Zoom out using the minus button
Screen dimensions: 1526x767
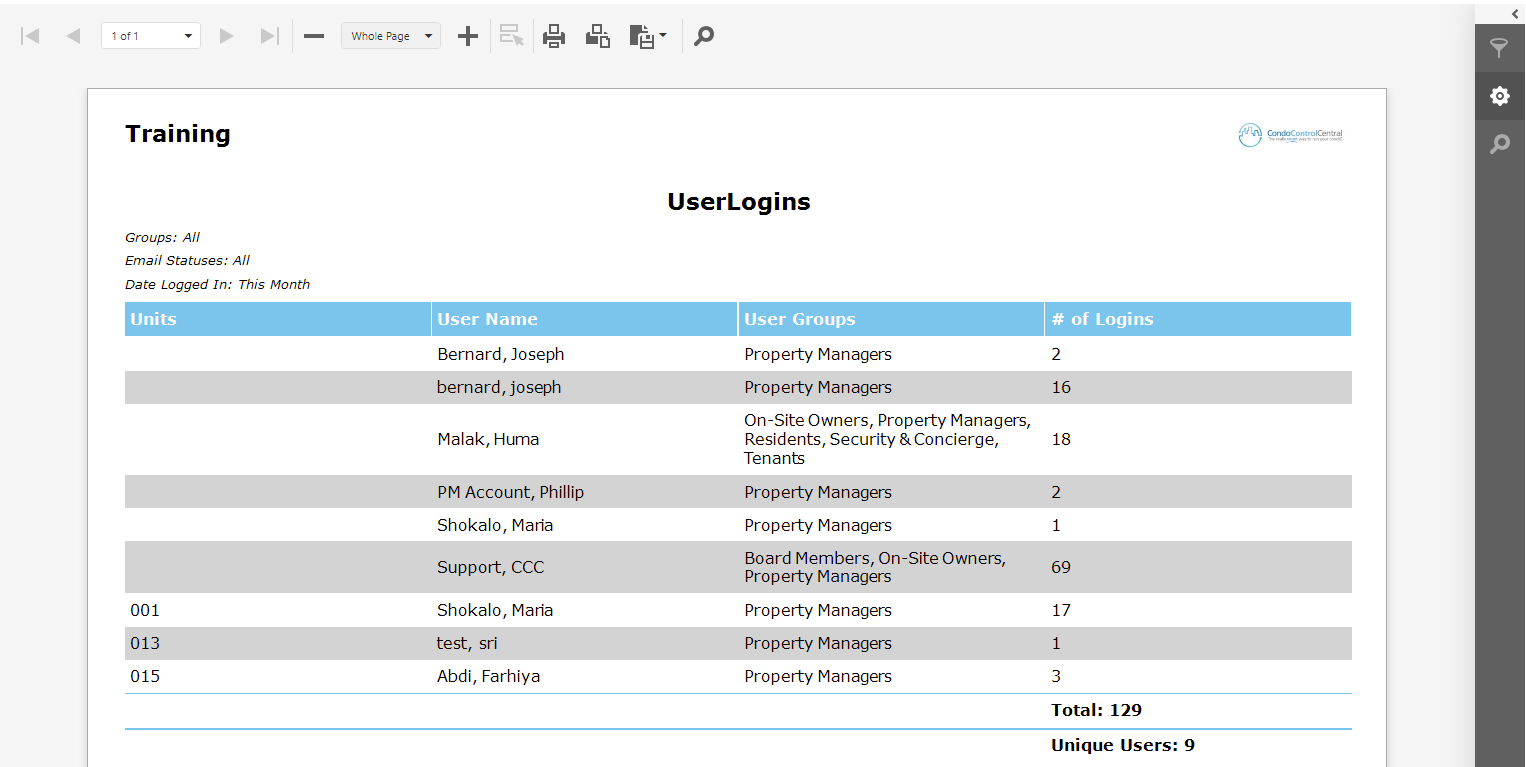pos(313,35)
